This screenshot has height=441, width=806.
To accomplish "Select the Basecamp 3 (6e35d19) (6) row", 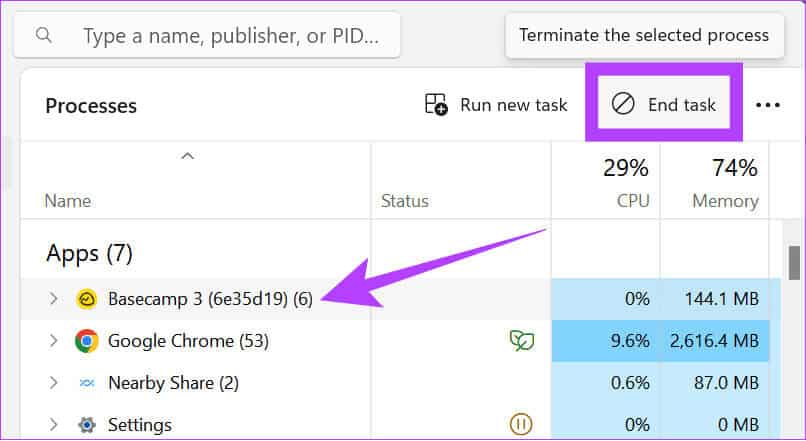I will tap(401, 299).
